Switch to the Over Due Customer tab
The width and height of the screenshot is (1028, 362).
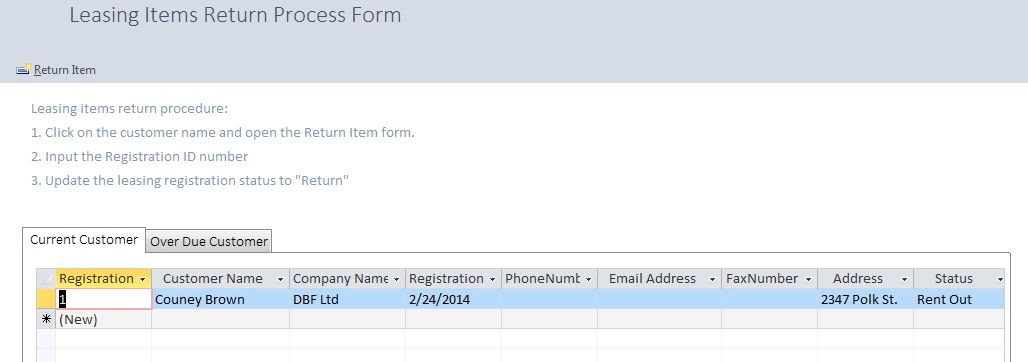(x=208, y=241)
